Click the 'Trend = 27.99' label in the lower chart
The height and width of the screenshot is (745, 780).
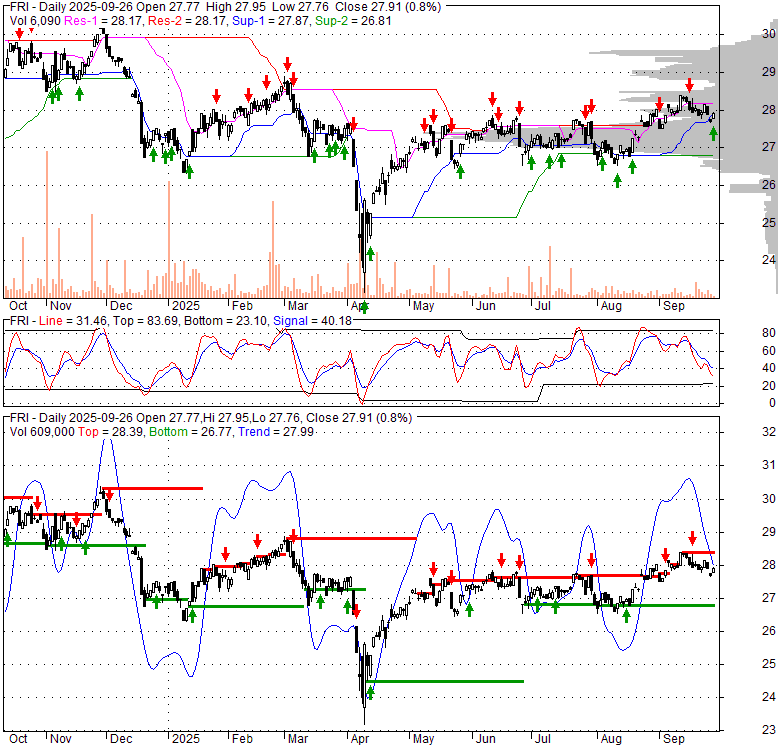[276, 432]
